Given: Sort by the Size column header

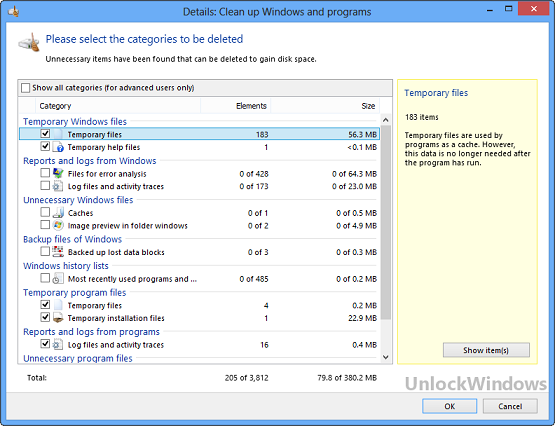Looking at the screenshot, I should coord(325,106).
